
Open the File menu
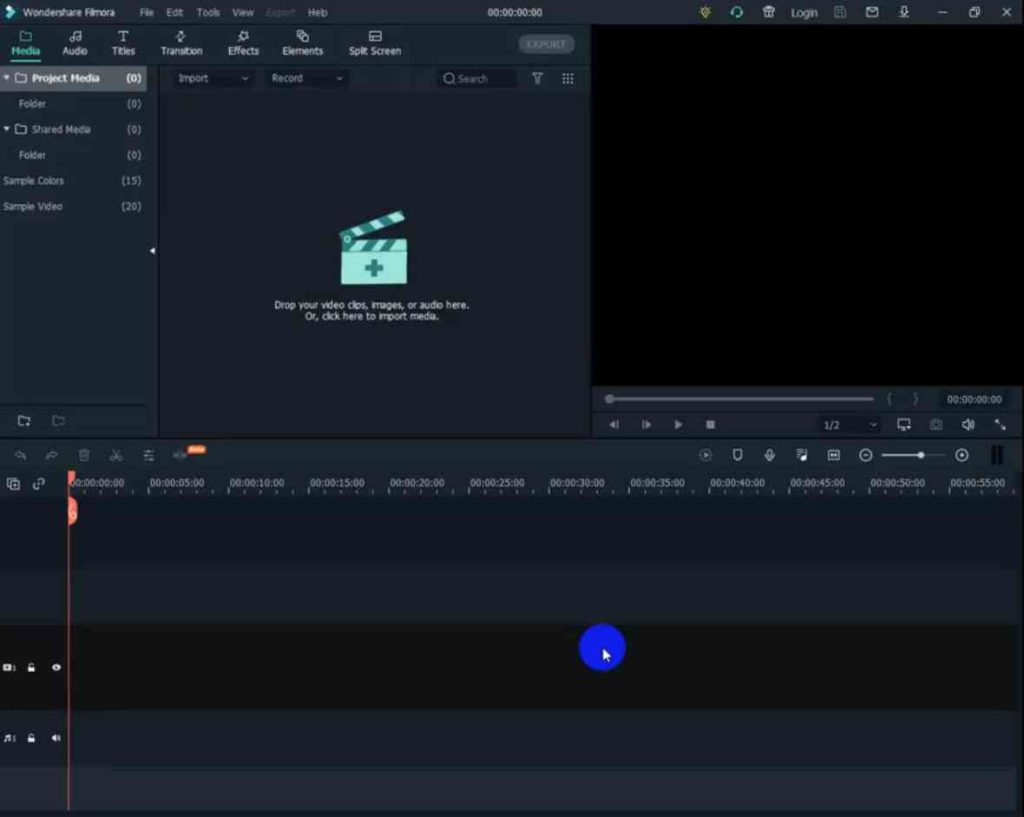[146, 12]
